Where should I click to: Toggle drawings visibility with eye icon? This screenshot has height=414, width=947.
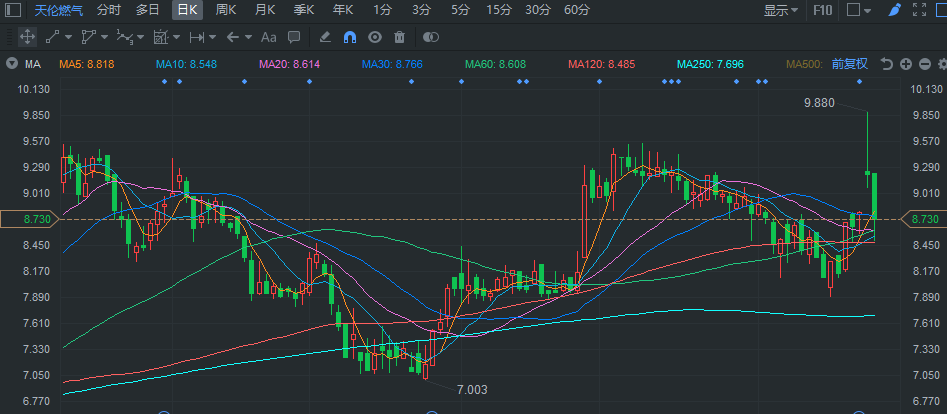[375, 37]
